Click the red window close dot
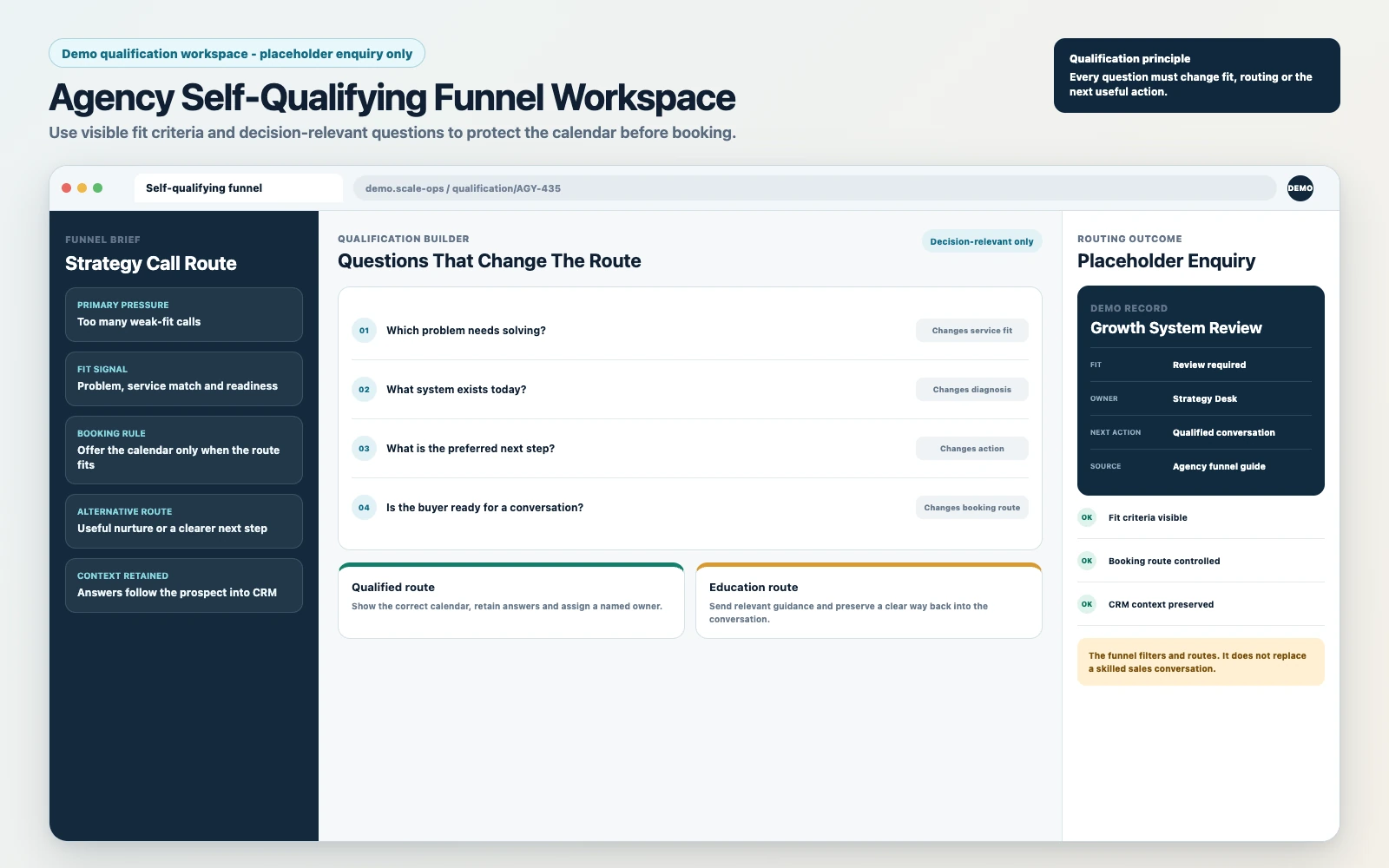The width and height of the screenshot is (1389, 868). click(67, 187)
